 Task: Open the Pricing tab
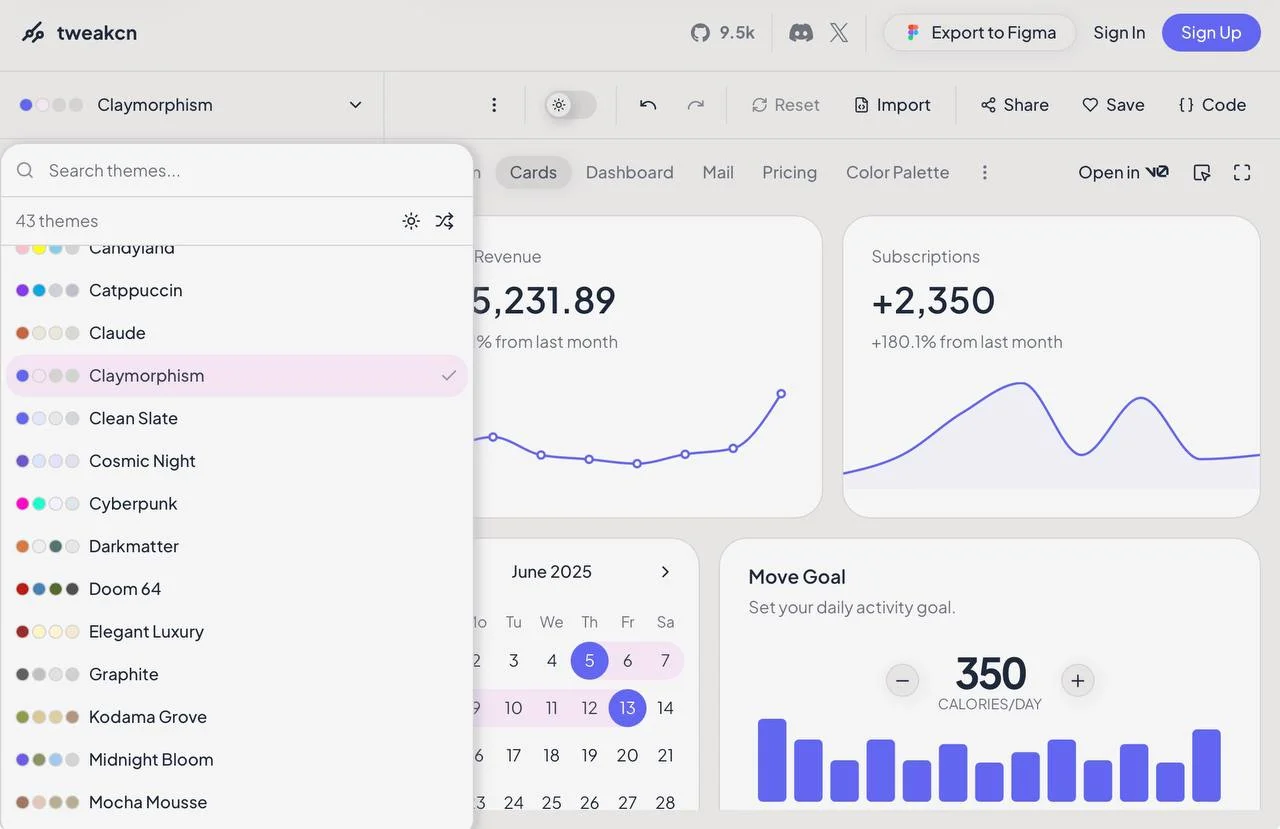789,173
